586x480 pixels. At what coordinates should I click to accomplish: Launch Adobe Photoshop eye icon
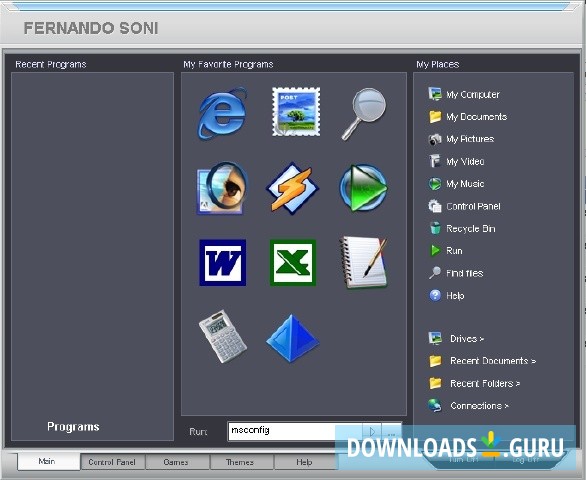[x=222, y=188]
